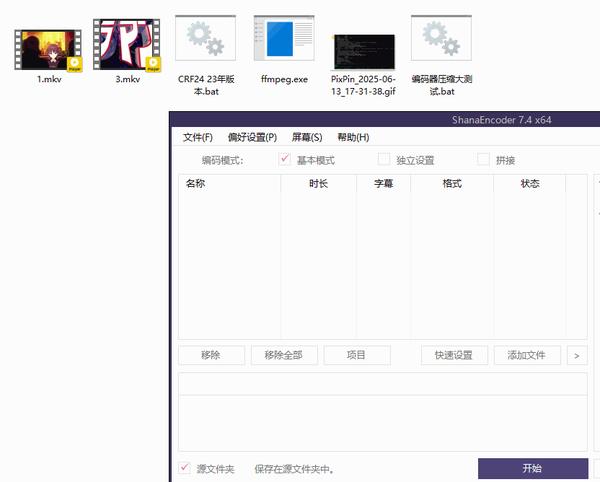This screenshot has height=482, width=600.
Task: Enable the 拼接 checkbox
Action: pos(483,159)
